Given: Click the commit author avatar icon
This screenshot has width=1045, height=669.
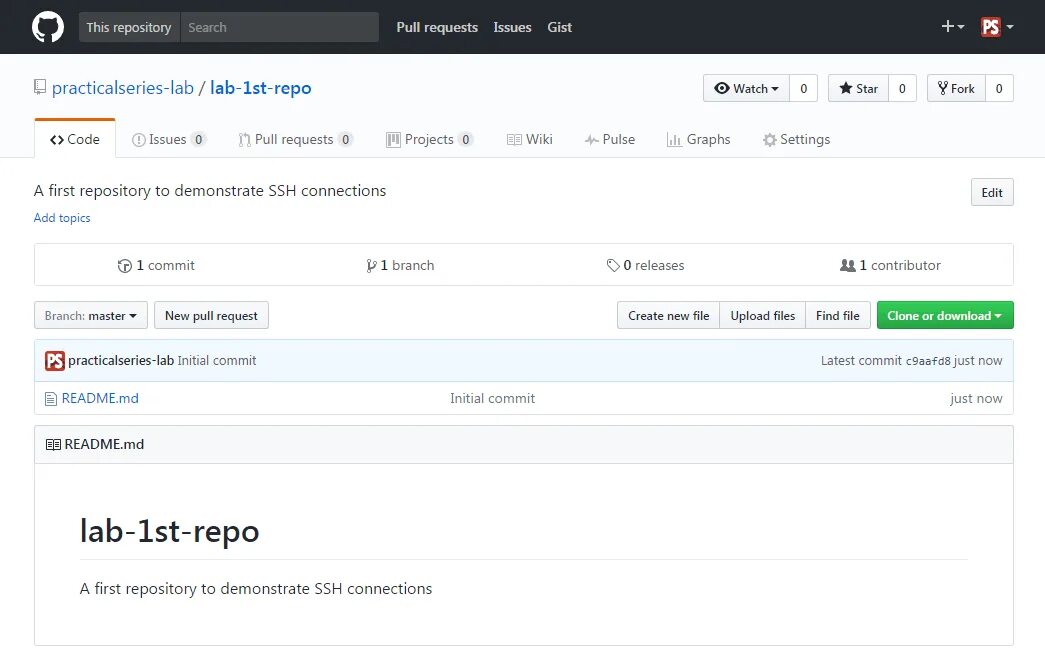Looking at the screenshot, I should pyautogui.click(x=55, y=361).
